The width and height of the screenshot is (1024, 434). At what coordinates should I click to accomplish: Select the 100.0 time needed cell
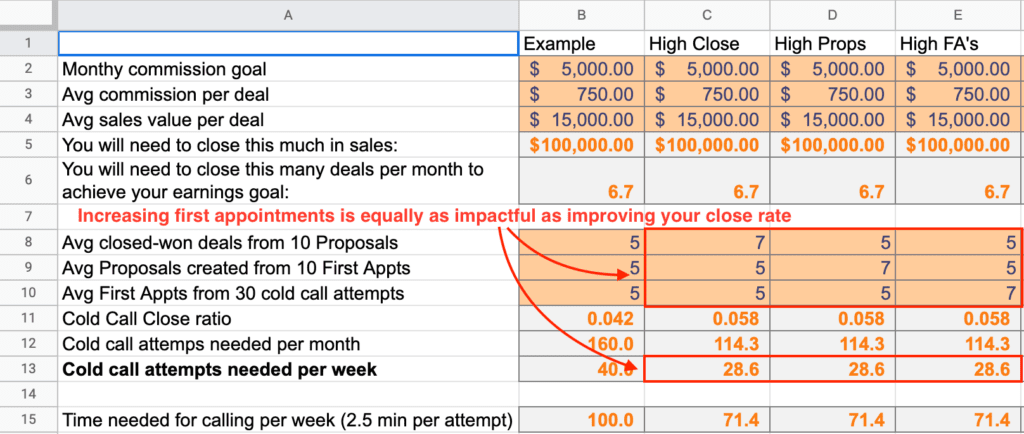581,420
